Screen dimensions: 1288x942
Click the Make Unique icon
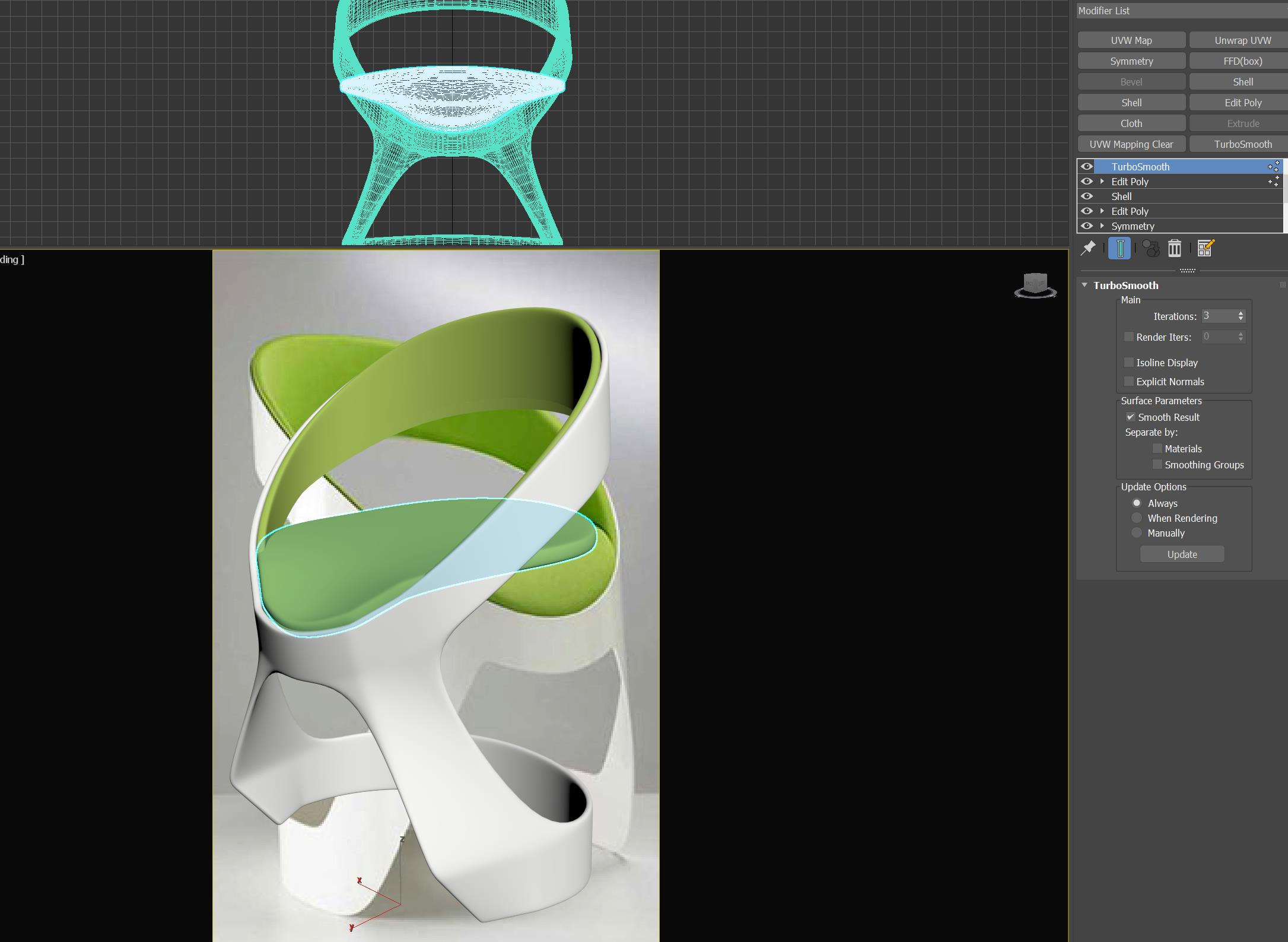[1150, 248]
